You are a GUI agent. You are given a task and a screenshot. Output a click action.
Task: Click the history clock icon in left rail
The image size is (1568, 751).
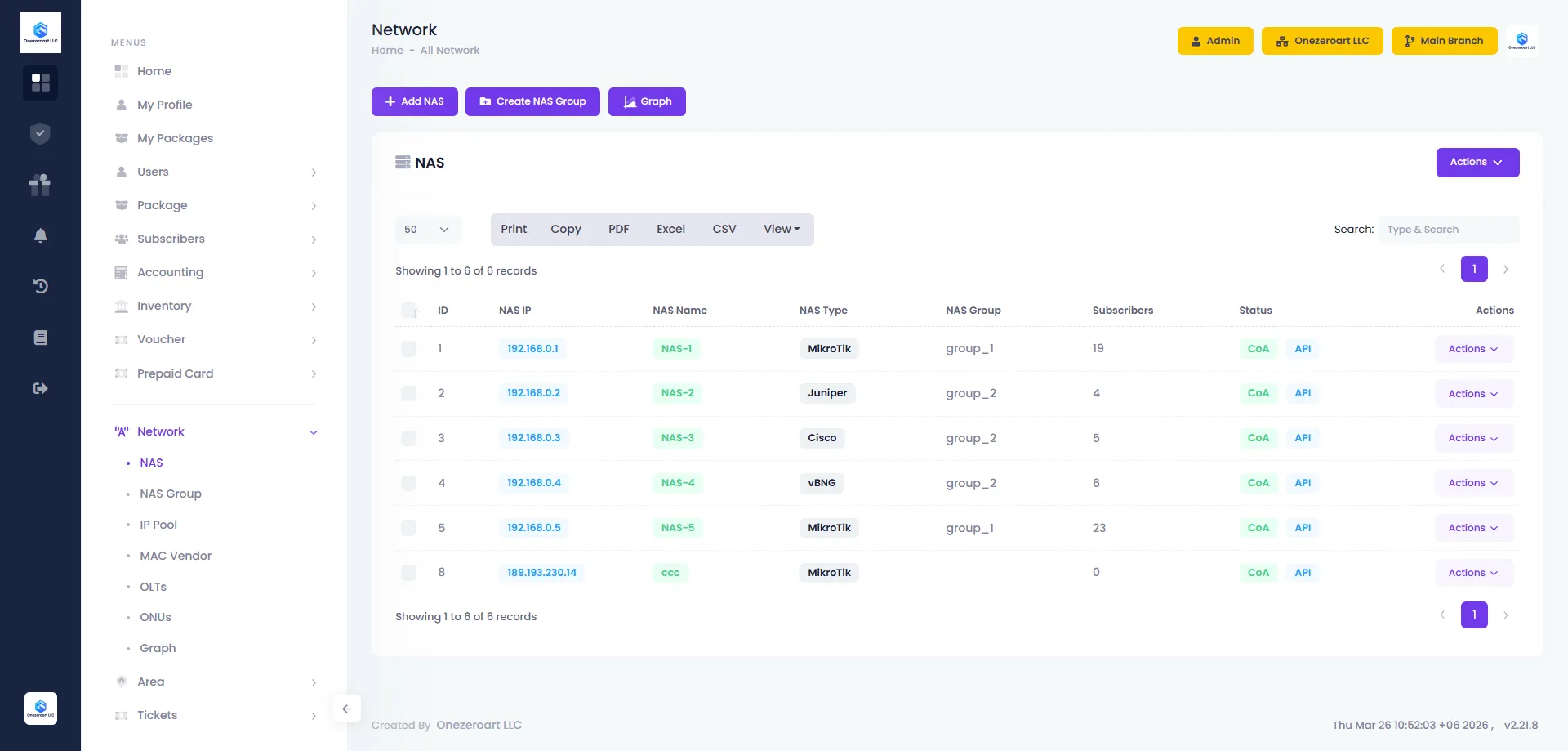40,286
